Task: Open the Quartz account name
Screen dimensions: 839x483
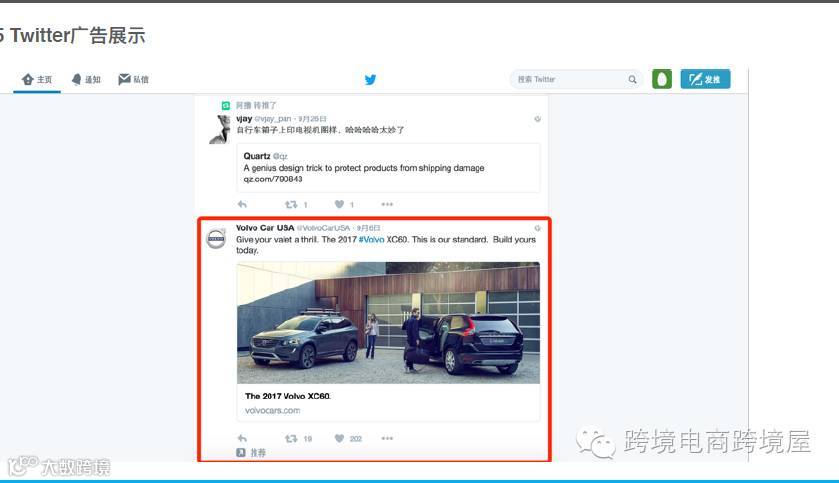Action: tap(257, 156)
